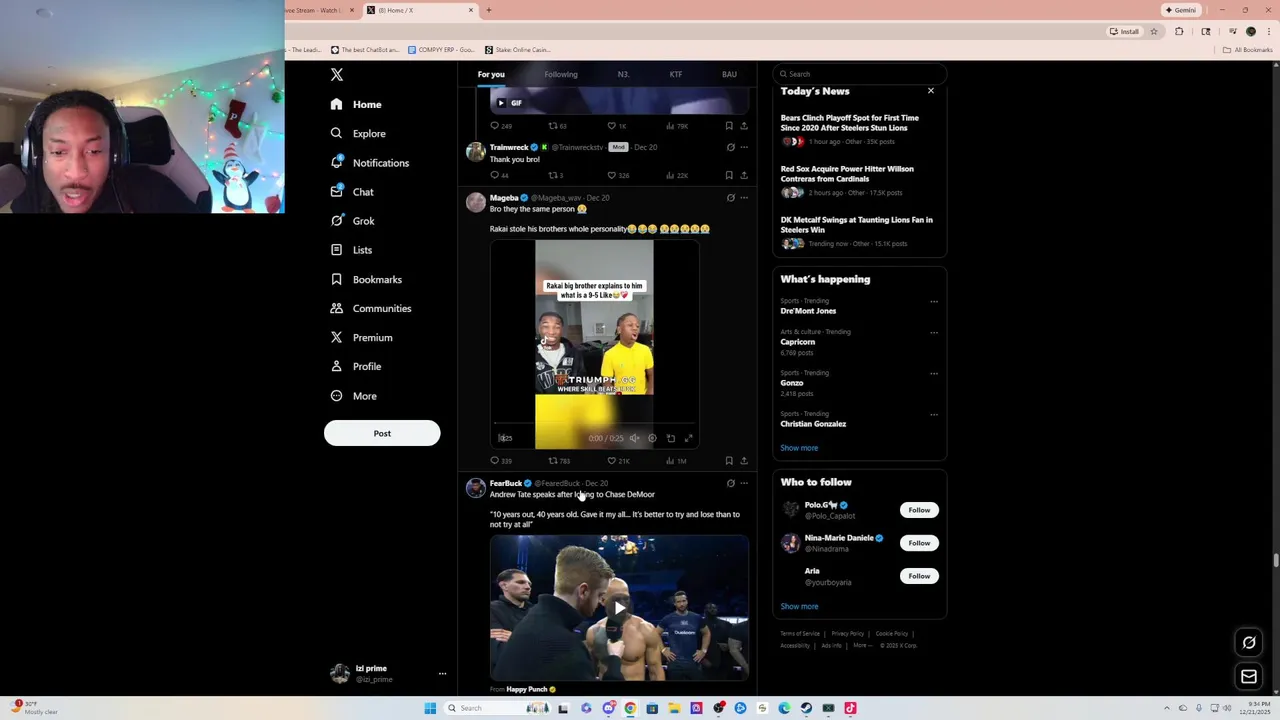Open more options for the Mageba post
1280x720 pixels.
tap(744, 198)
